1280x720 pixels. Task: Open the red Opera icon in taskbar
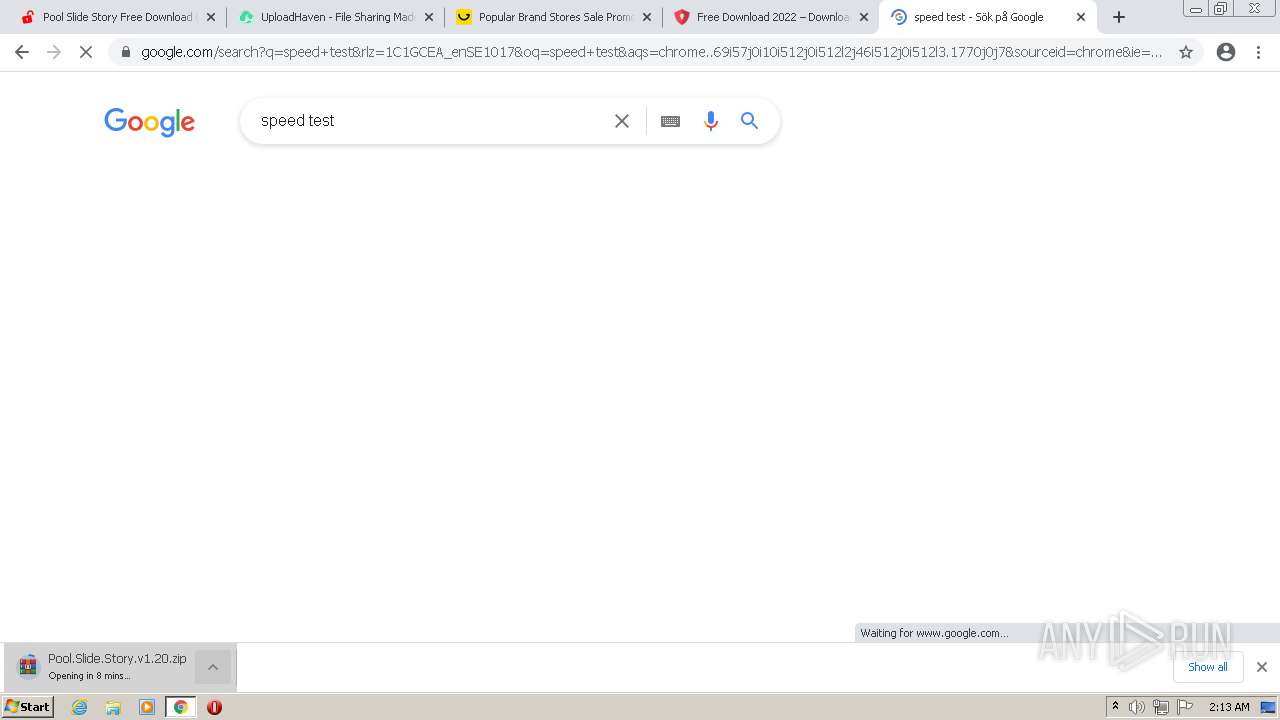214,707
